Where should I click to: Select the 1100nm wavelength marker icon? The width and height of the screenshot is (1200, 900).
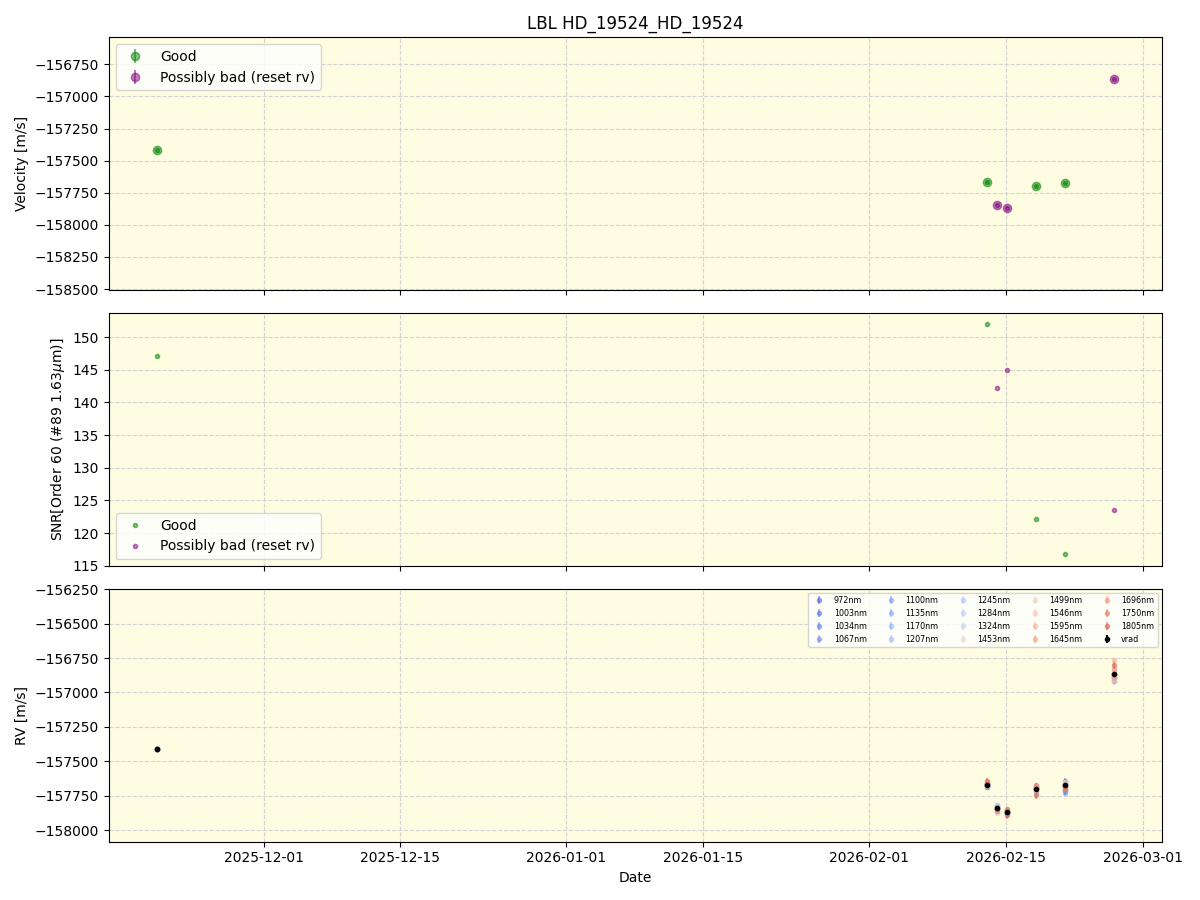[x=891, y=600]
